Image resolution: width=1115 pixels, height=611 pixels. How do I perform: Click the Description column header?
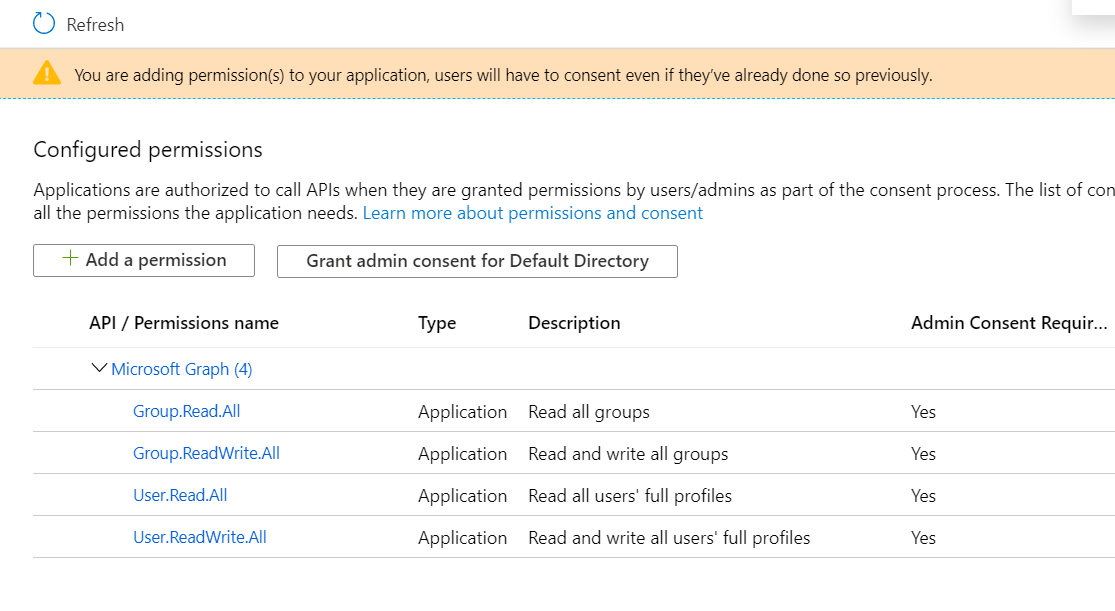point(574,323)
